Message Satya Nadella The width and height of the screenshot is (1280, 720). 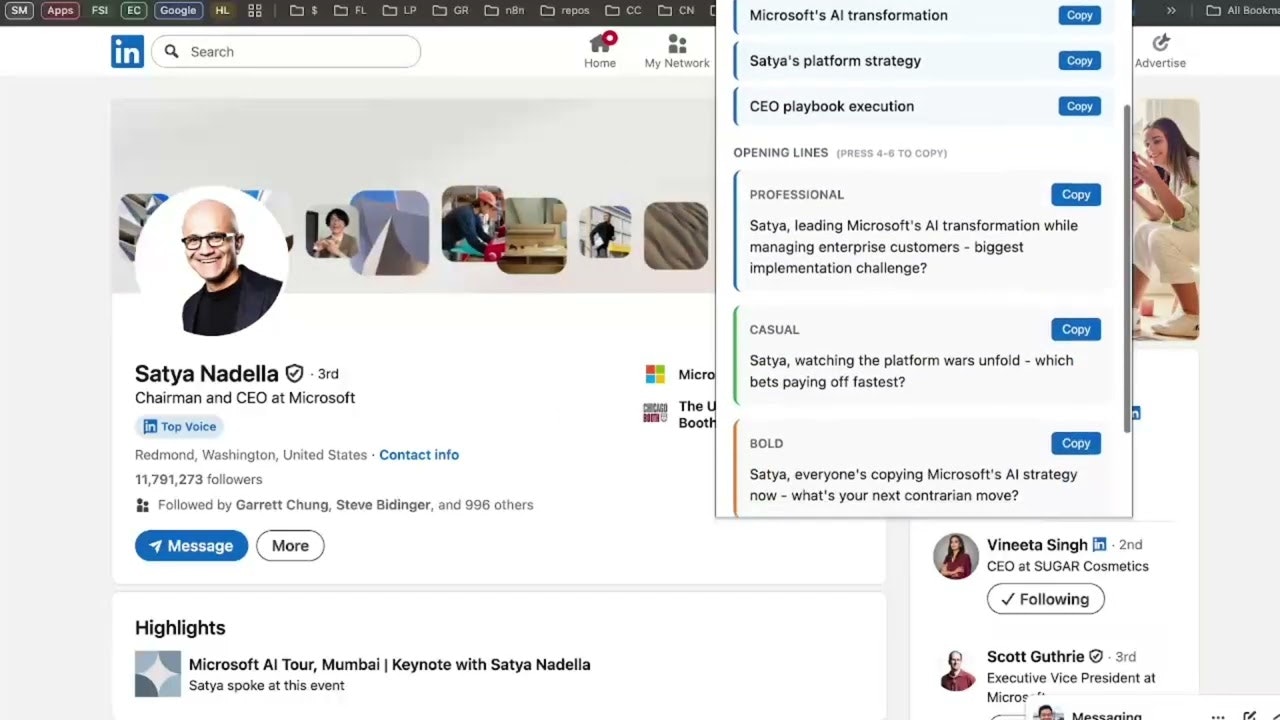click(x=191, y=546)
